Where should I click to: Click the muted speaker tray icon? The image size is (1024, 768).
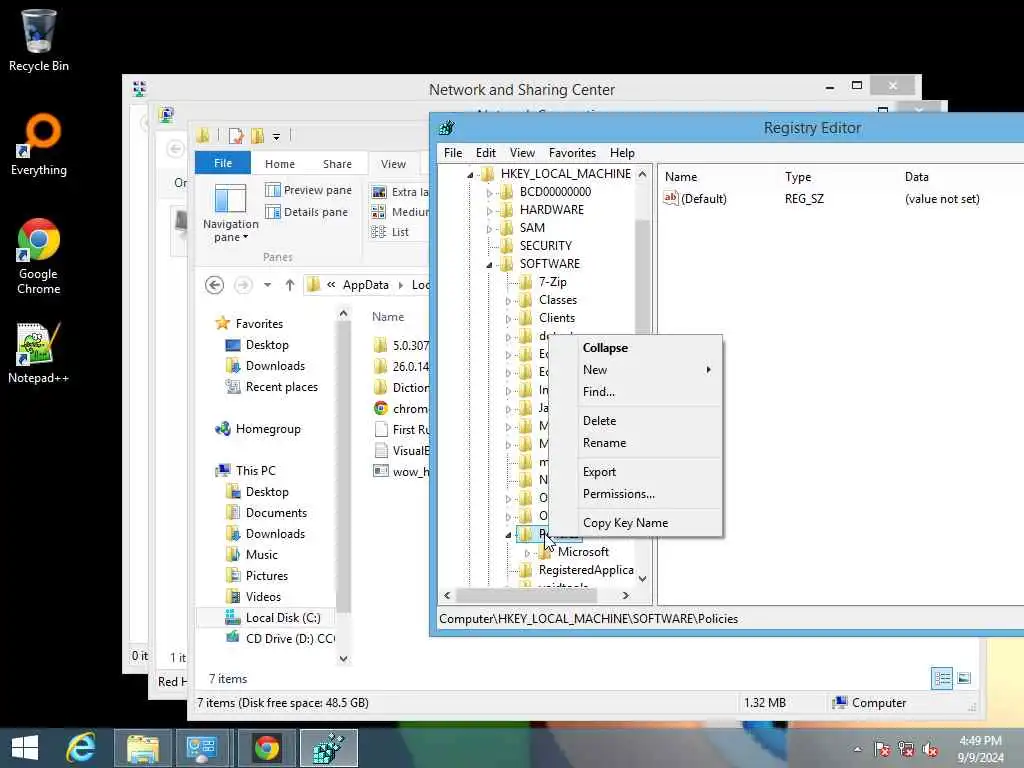[930, 749]
